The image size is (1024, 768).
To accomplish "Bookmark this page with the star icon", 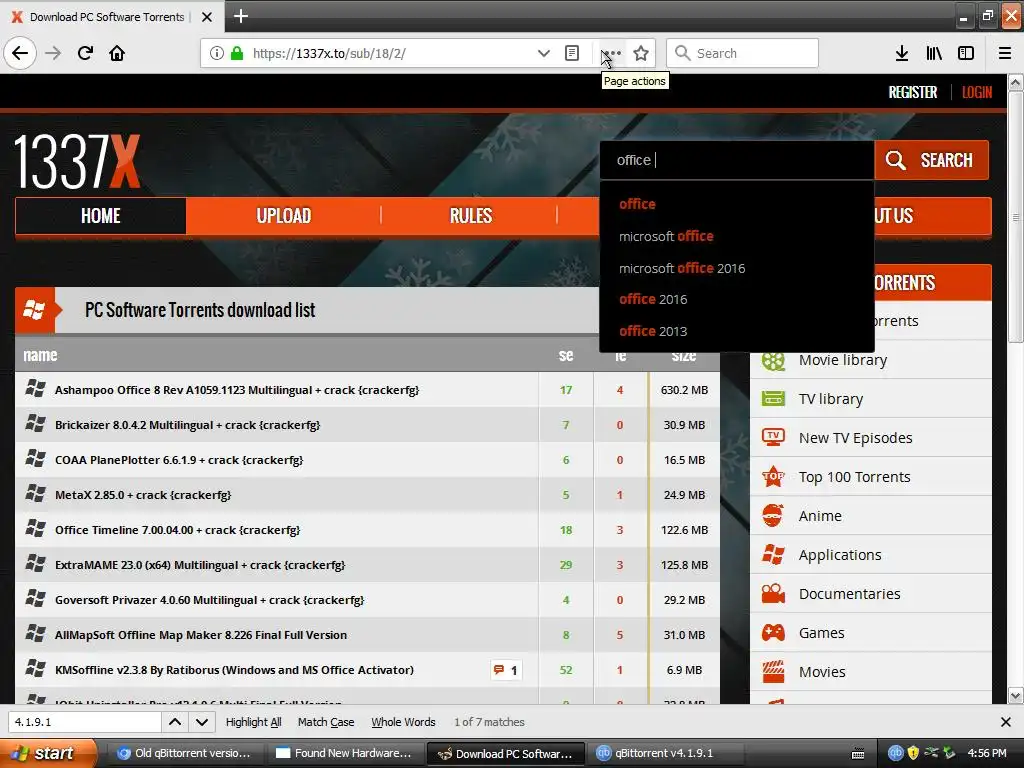I will (x=641, y=53).
